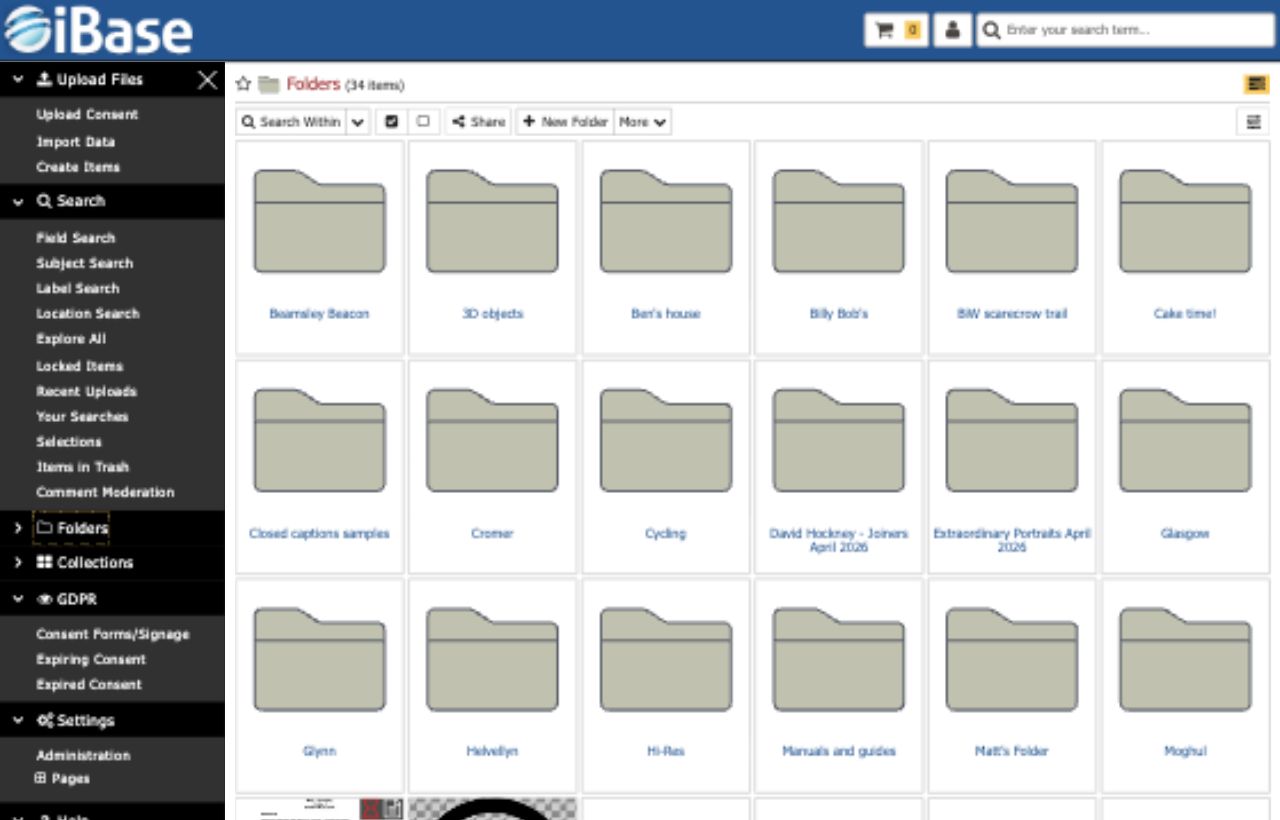Viewport: 1280px width, 820px height.
Task: Open Locked Items
Action: point(80,366)
